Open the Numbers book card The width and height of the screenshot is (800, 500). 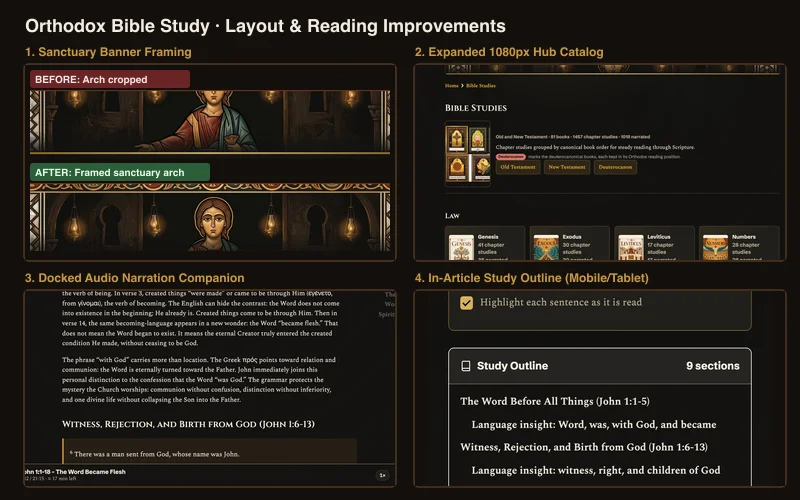pos(739,243)
